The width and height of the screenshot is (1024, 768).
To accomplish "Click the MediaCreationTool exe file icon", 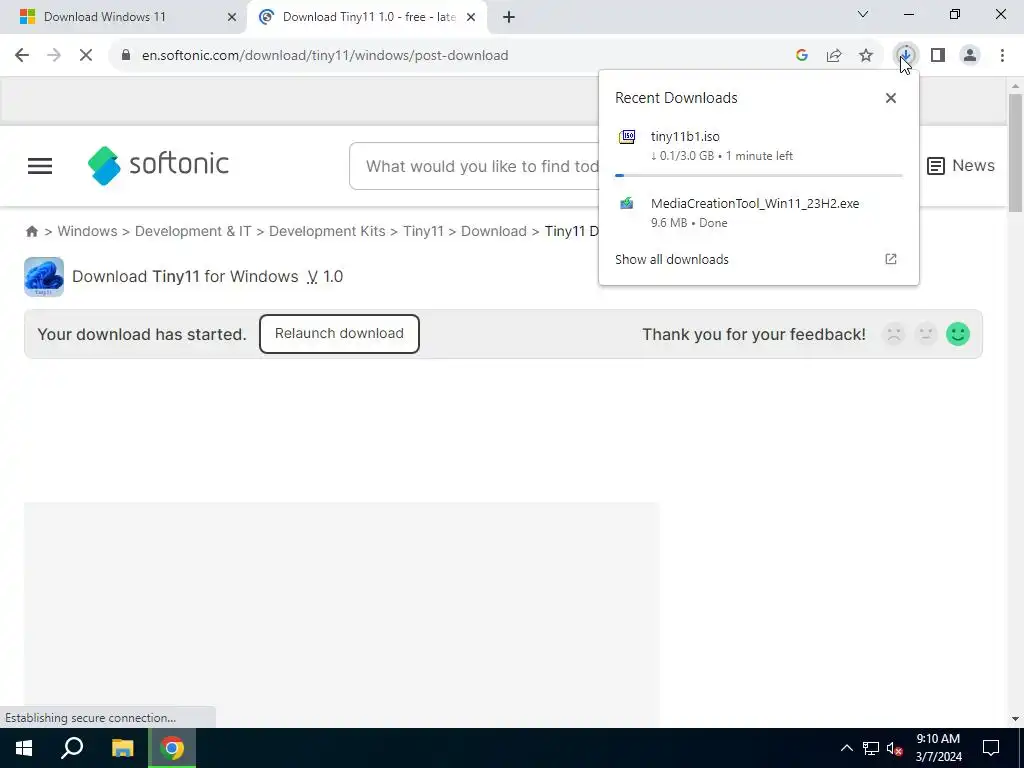I will (x=627, y=203).
